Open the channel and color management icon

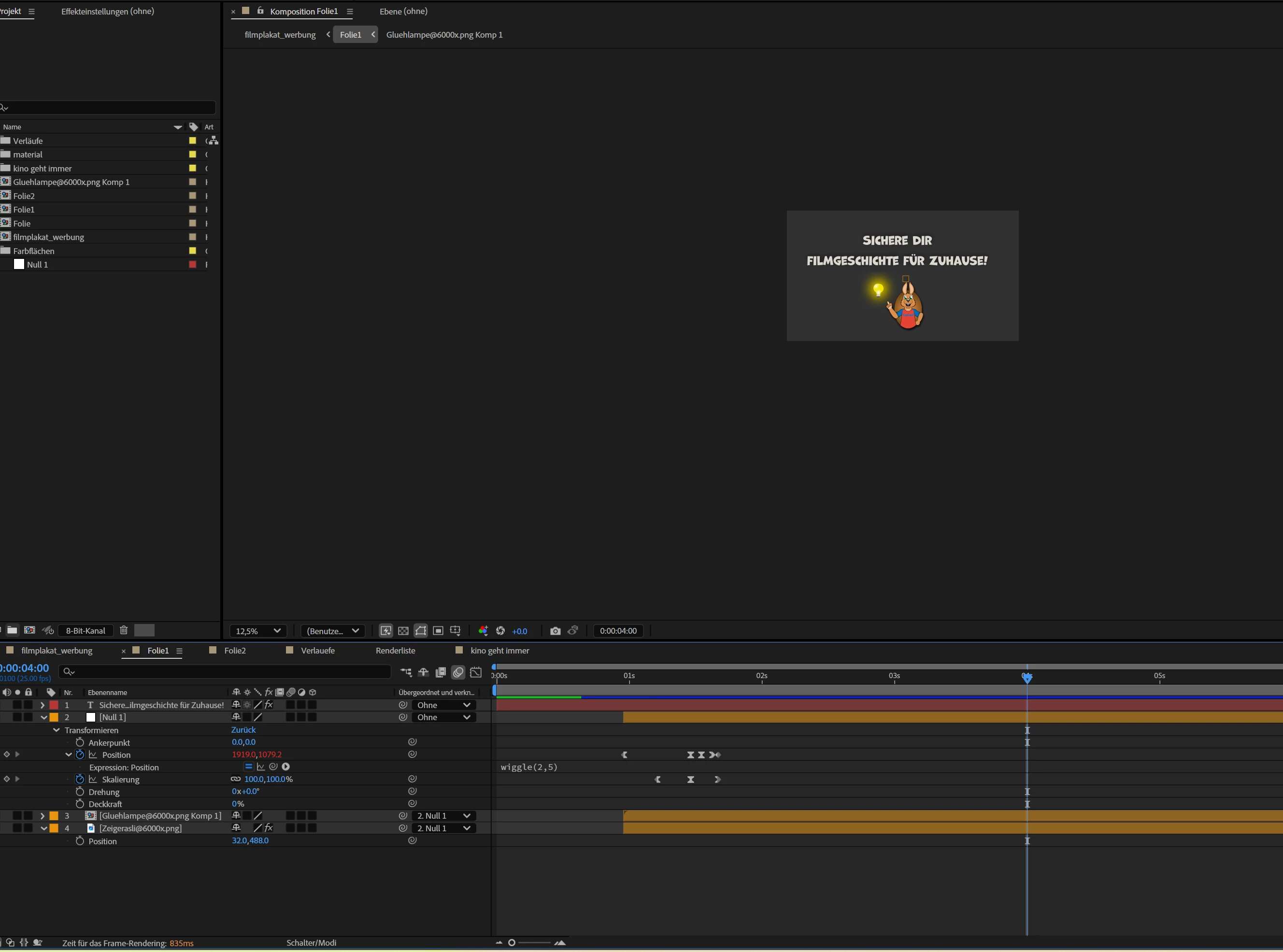coord(483,631)
